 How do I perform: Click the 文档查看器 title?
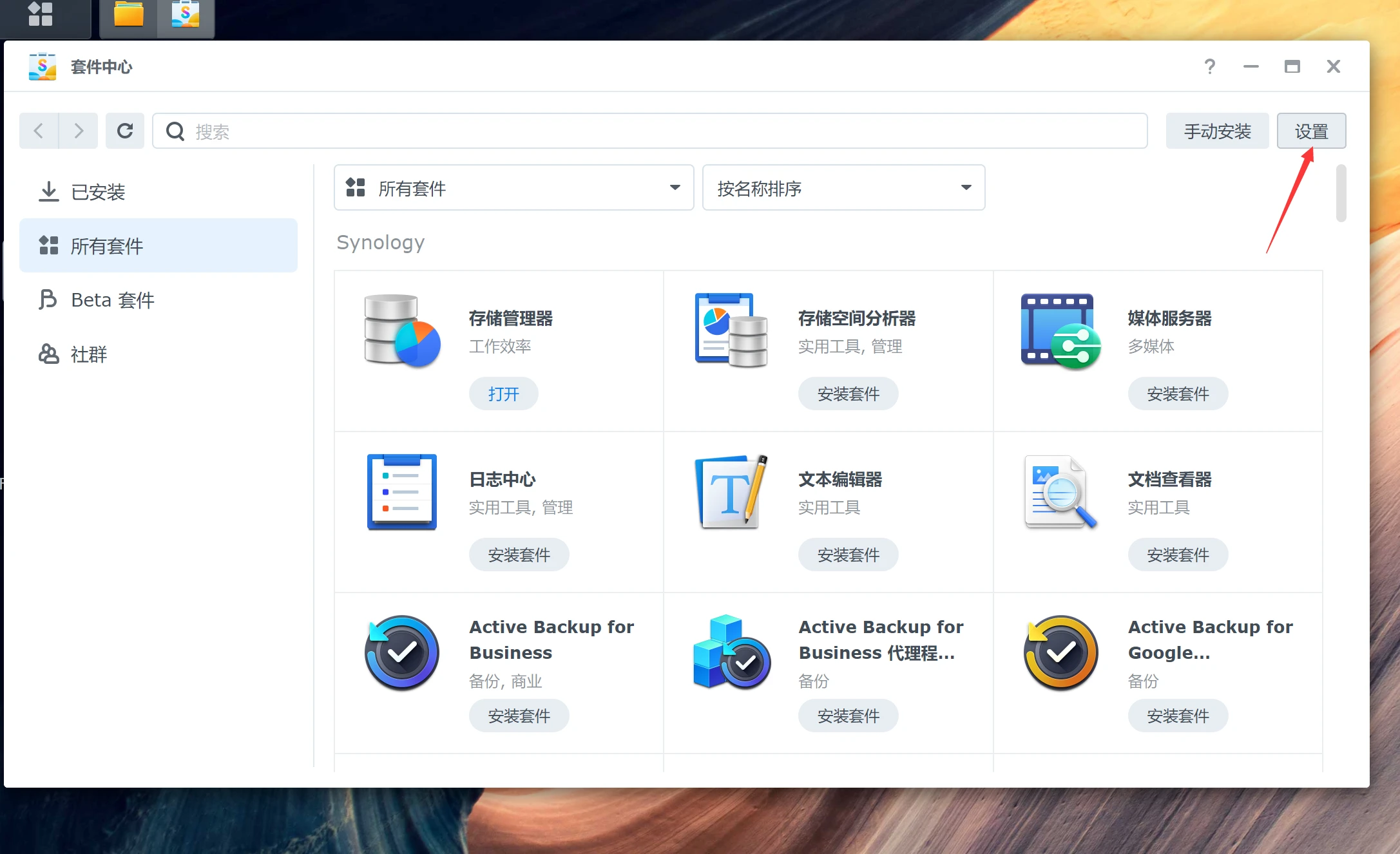1169,479
